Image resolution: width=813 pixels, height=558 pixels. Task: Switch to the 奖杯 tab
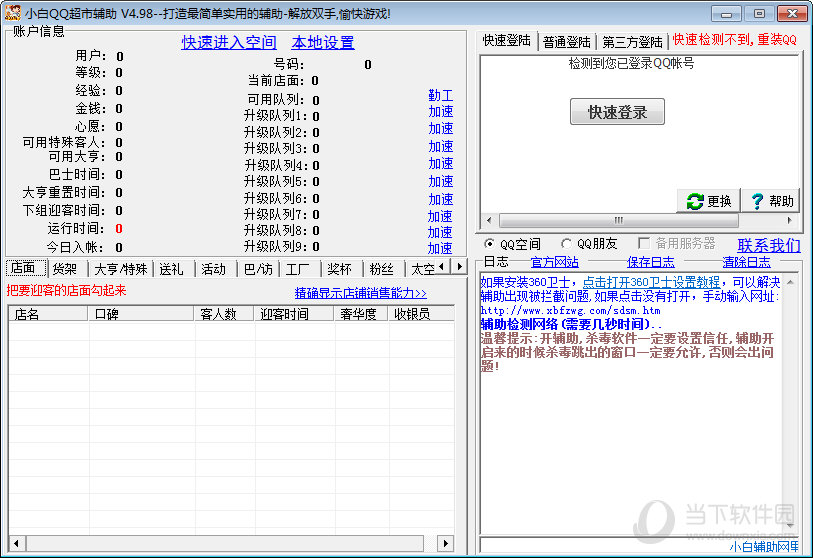coord(340,269)
